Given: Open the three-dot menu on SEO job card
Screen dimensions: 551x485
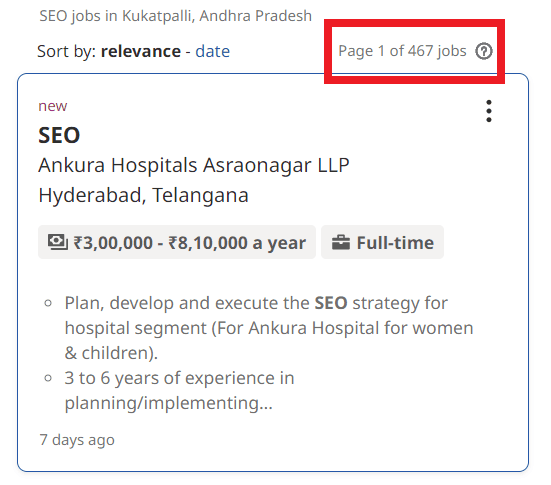Looking at the screenshot, I should [488, 111].
